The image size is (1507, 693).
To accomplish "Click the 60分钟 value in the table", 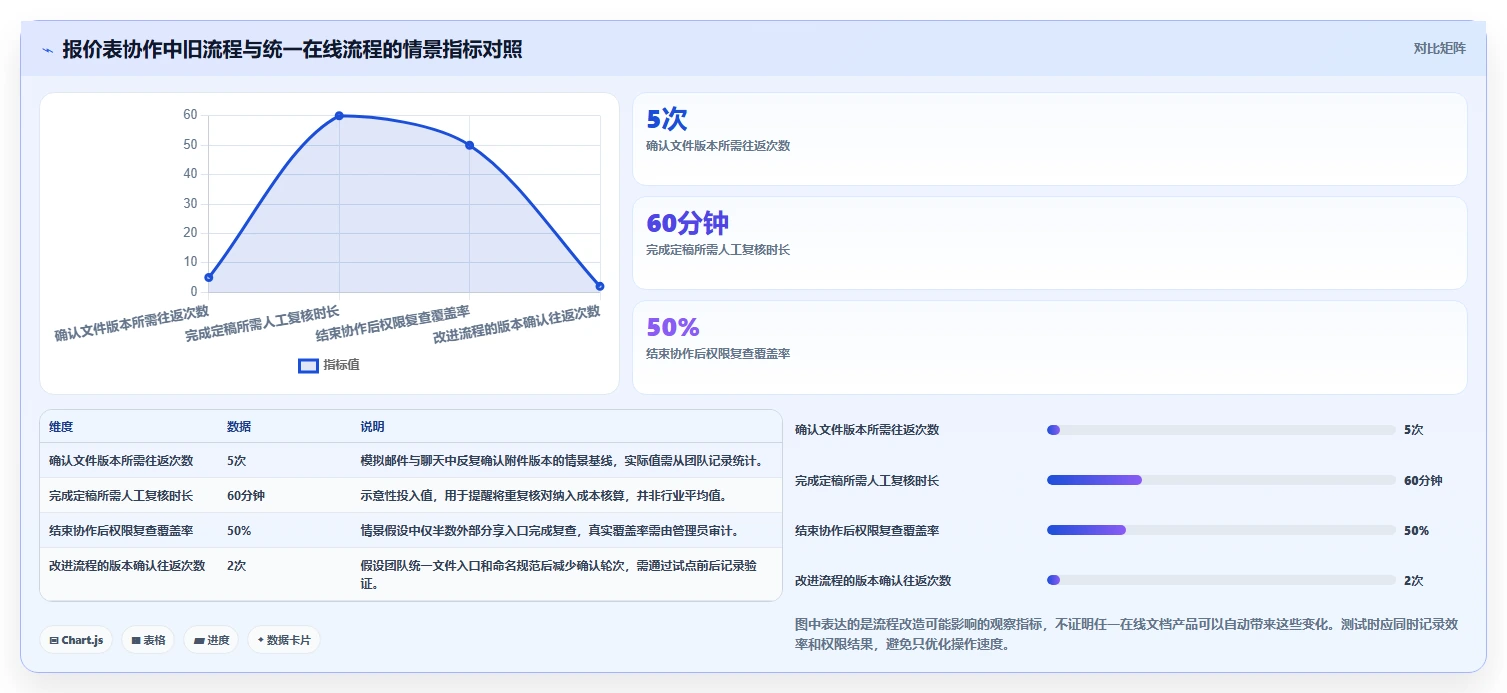I will point(246,495).
